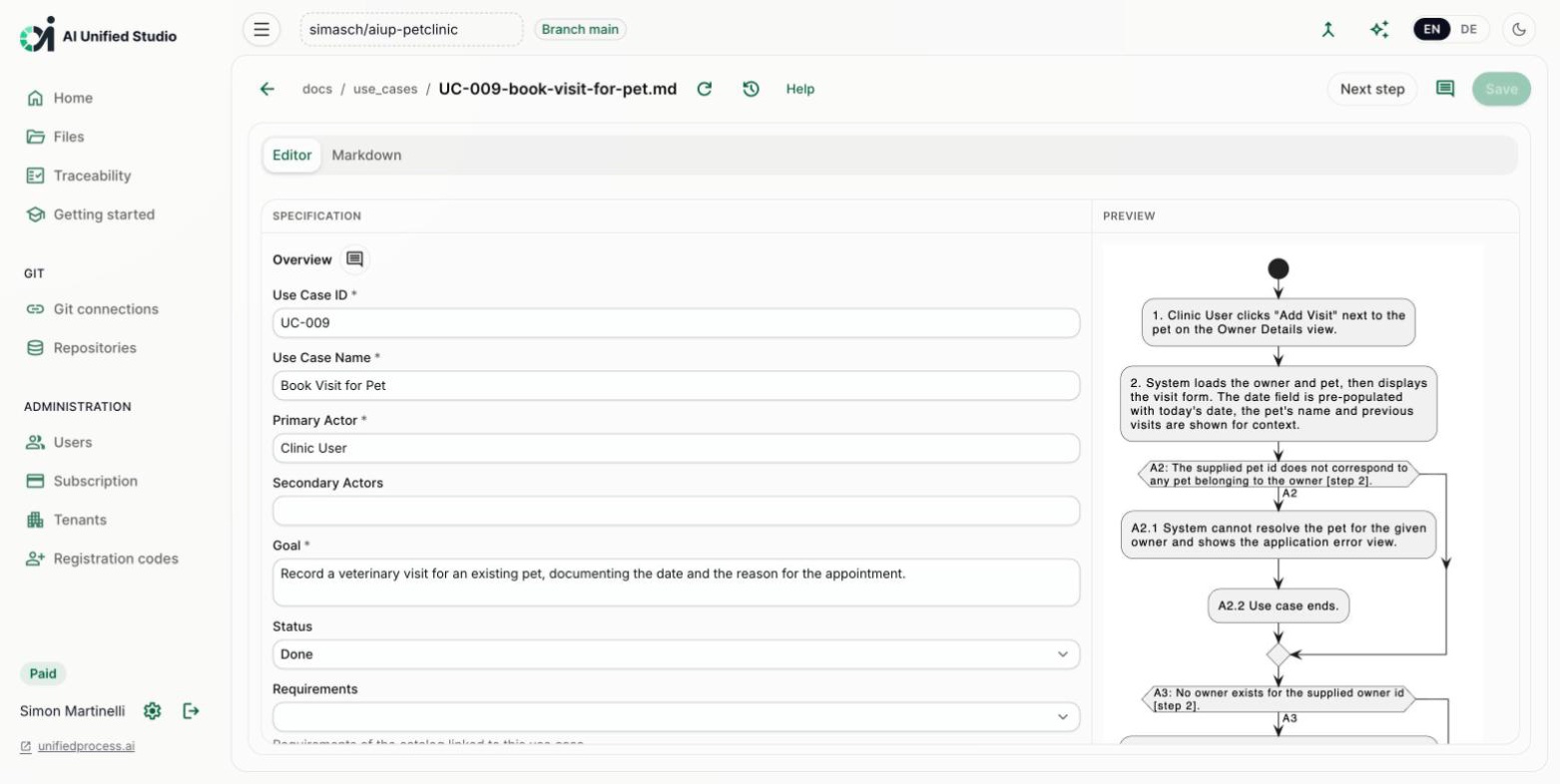This screenshot has height=784, width=1560.
Task: Click the Save button
Action: point(1501,89)
